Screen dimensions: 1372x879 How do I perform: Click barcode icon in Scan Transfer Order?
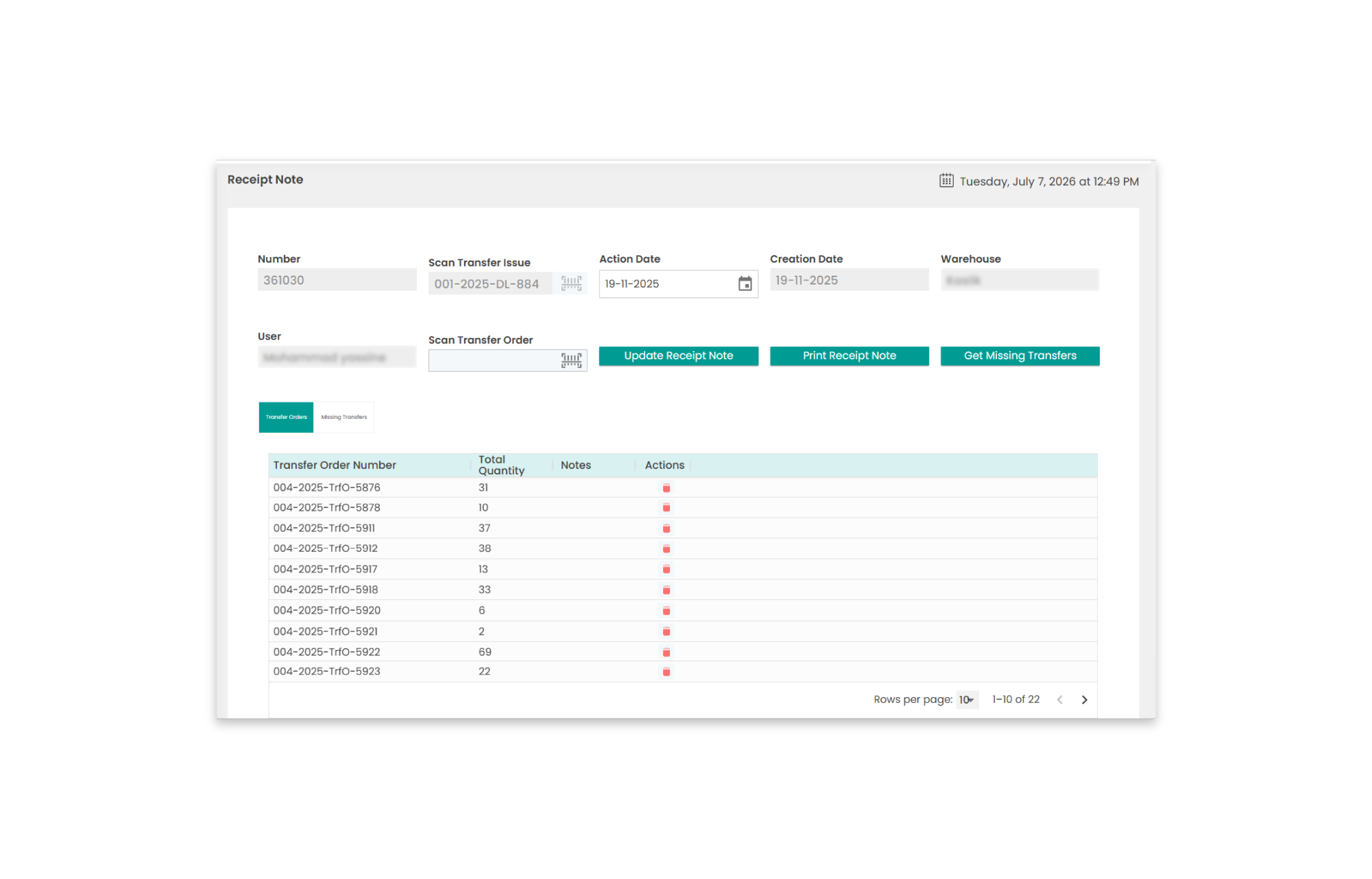pos(571,360)
